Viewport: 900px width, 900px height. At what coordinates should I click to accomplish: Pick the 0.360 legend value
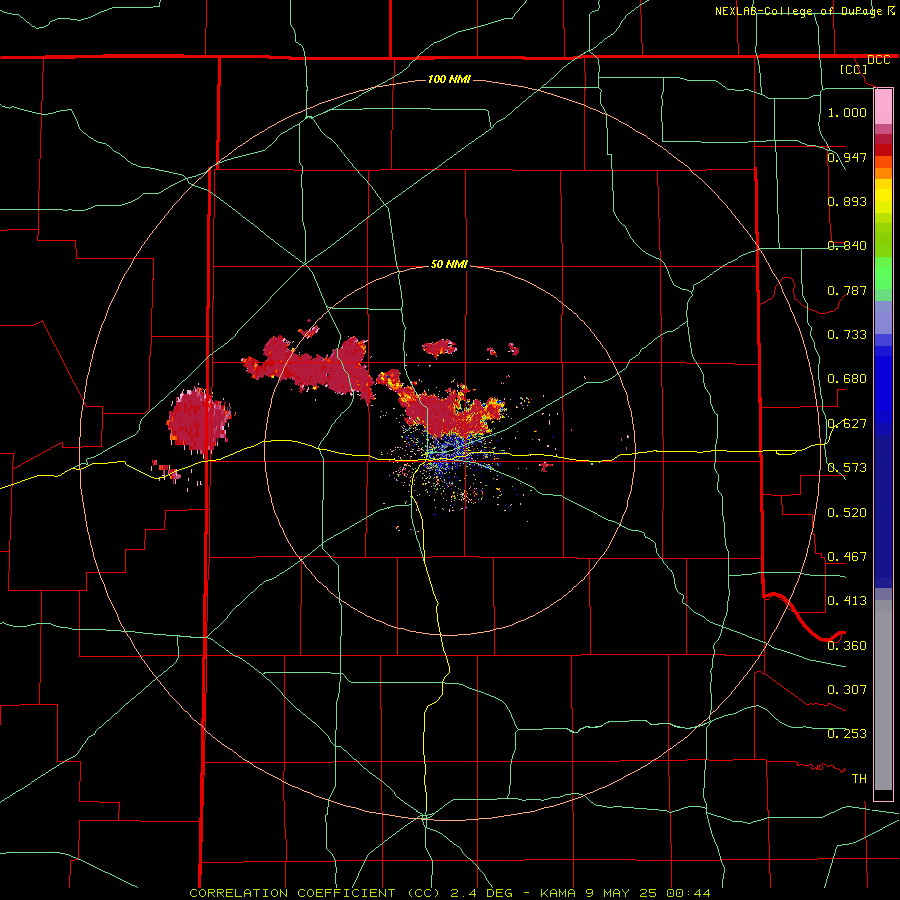pyautogui.click(x=847, y=646)
